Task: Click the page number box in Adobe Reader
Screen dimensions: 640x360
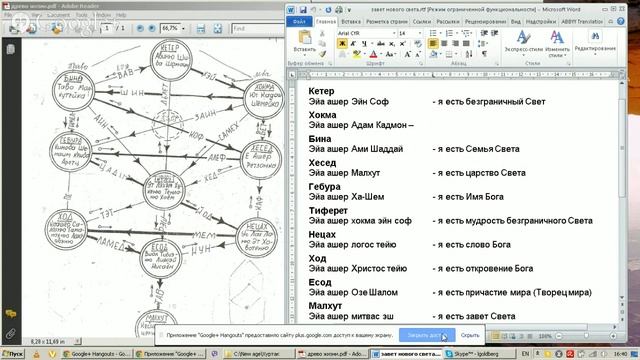Action: [107, 28]
